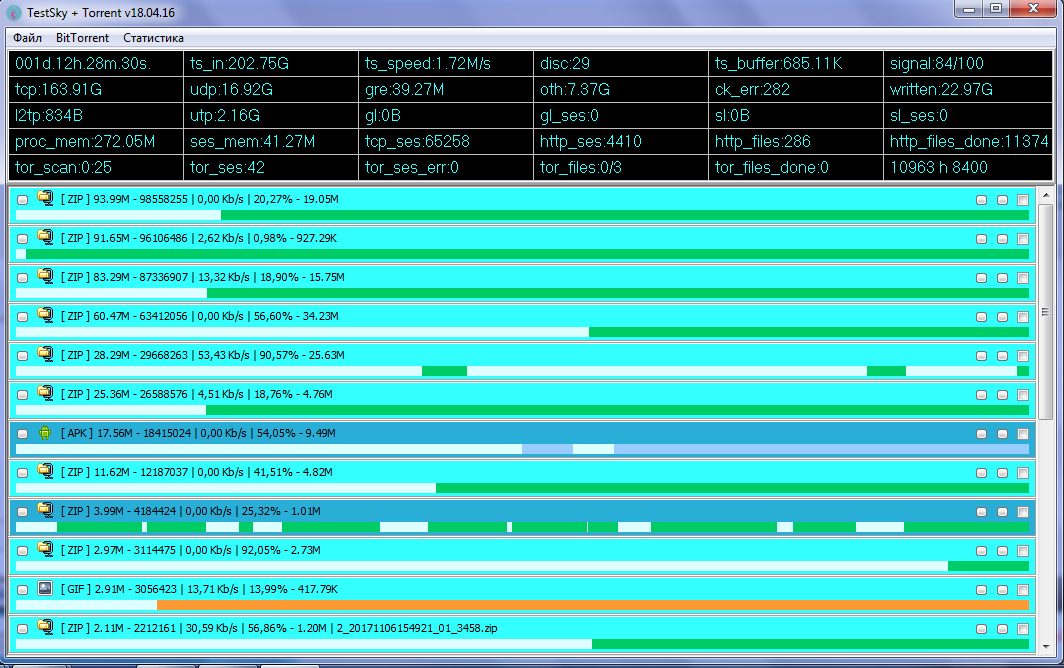Open the Файл menu

point(28,38)
